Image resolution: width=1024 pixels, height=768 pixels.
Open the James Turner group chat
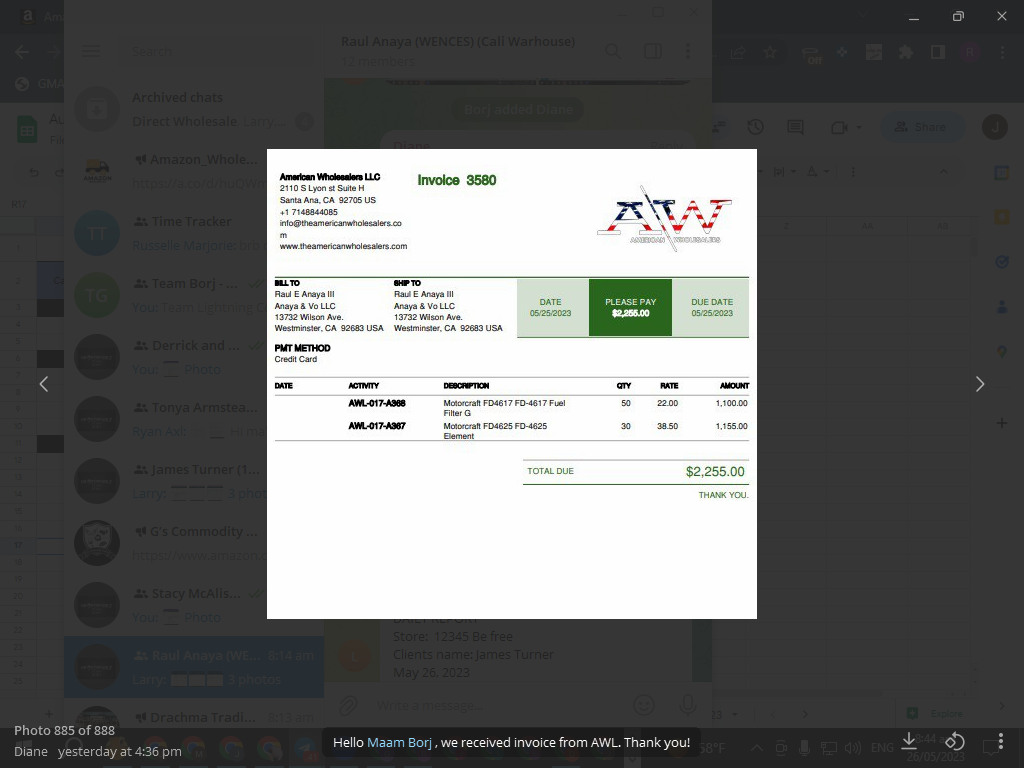point(194,481)
